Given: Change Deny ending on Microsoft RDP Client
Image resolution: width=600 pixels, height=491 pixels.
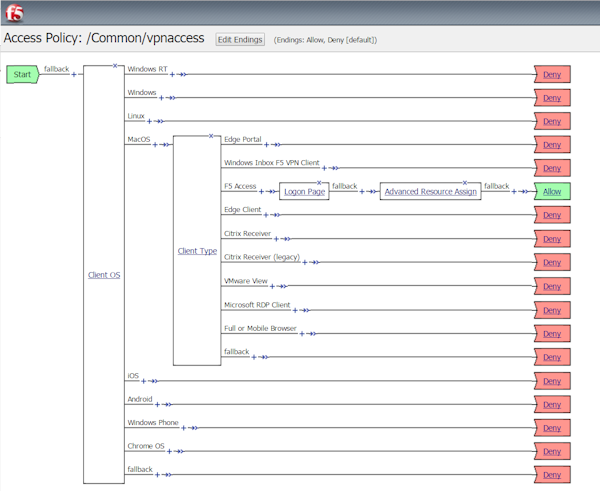Looking at the screenshot, I should click(552, 310).
